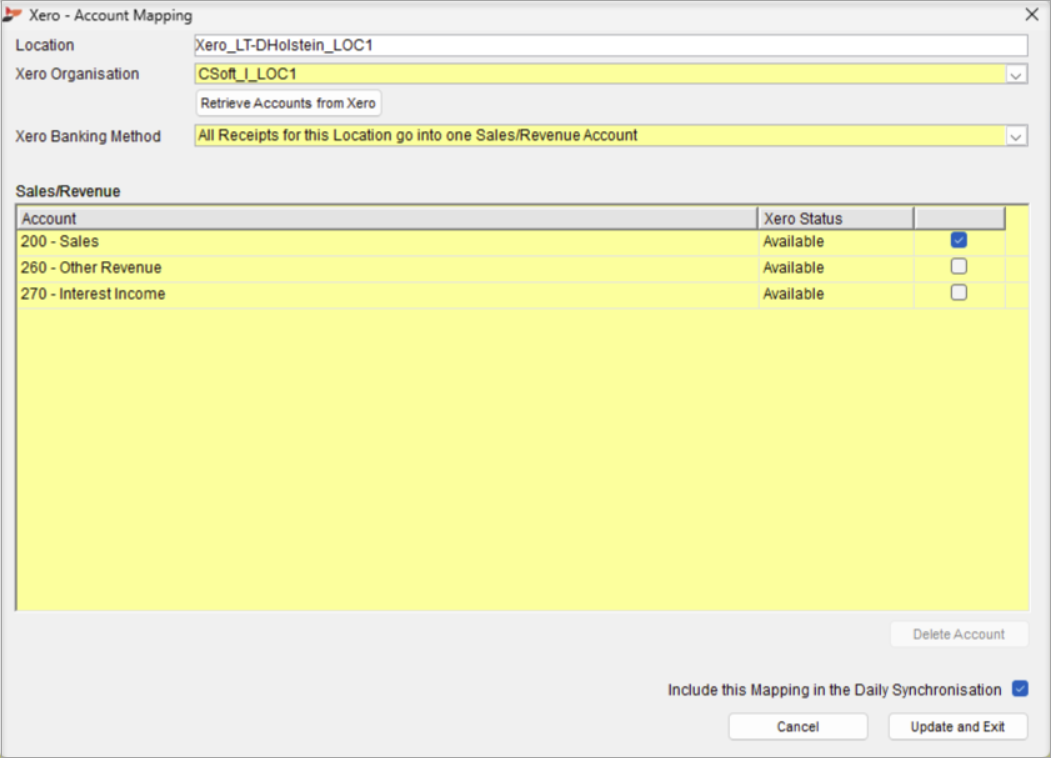
Task: Open the Xero Organisation dropdown arrow
Action: click(1015, 74)
